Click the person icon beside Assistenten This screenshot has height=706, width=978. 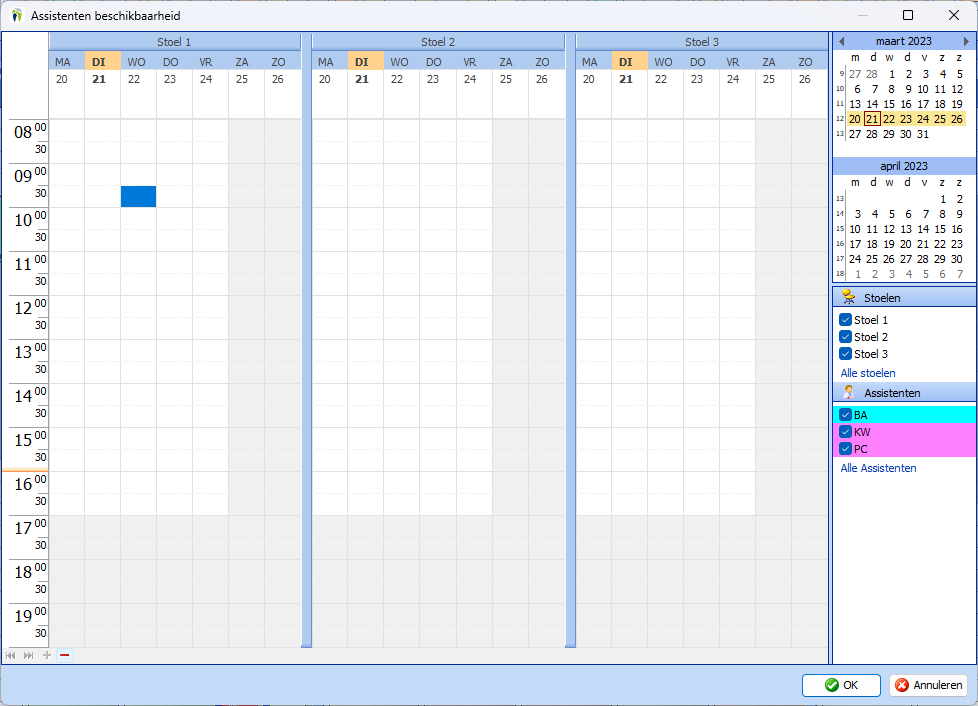point(849,393)
